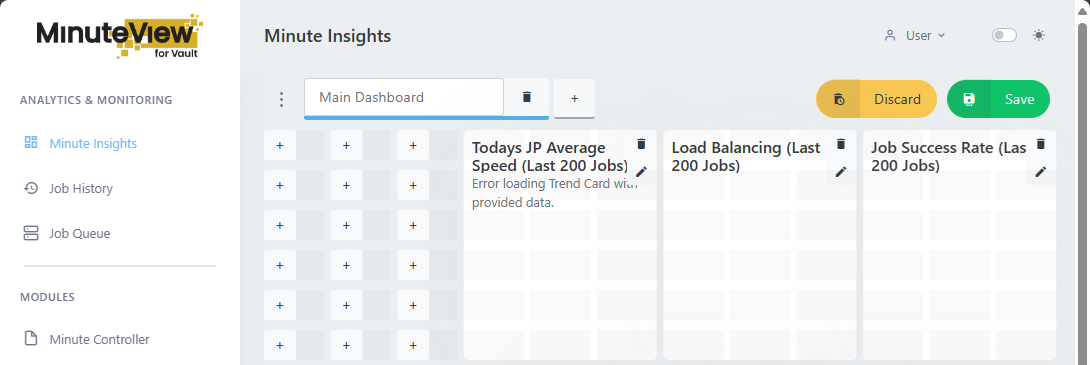The width and height of the screenshot is (1090, 365).
Task: Delete Main Dashboard with its trash icon
Action: pos(527,97)
